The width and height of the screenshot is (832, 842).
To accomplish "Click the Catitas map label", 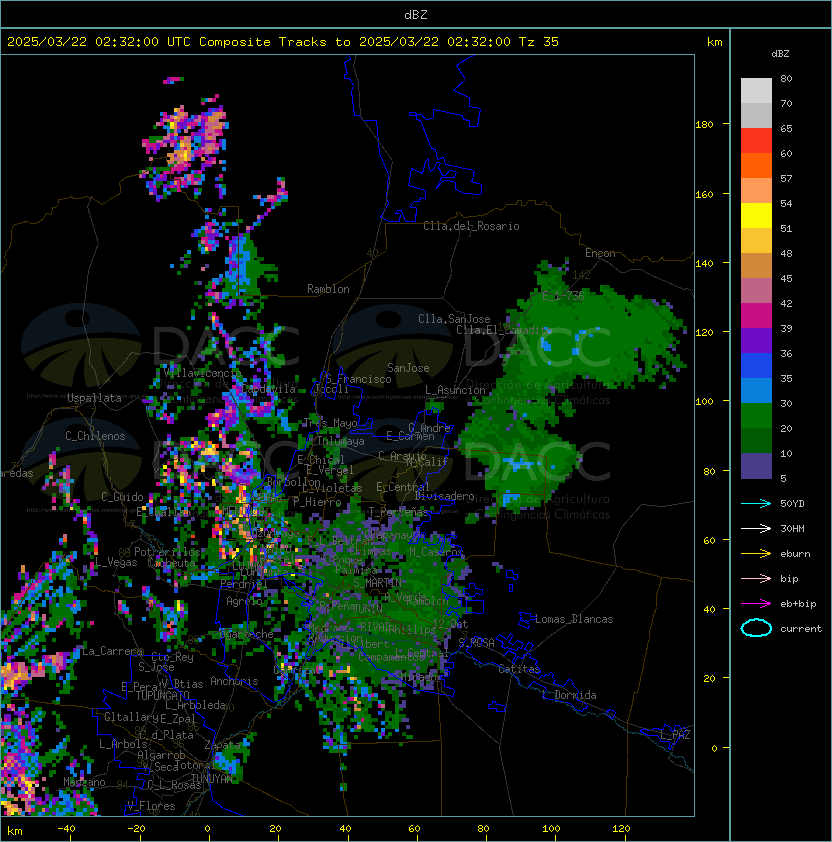I will (x=519, y=669).
